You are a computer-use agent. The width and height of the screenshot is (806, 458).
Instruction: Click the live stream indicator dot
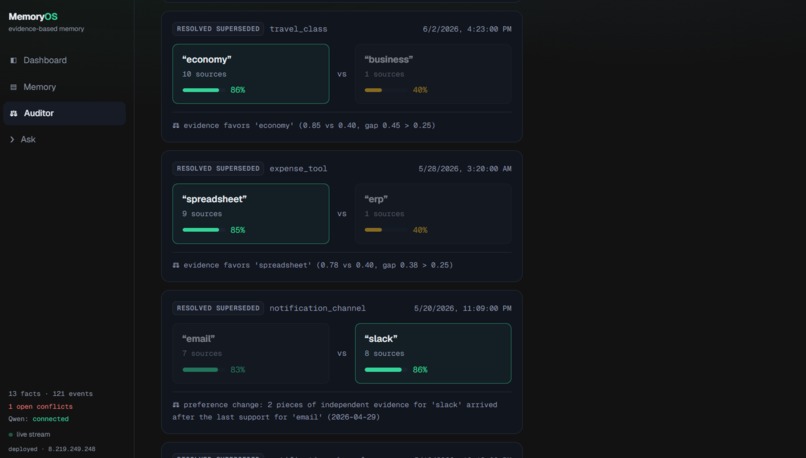[11, 435]
